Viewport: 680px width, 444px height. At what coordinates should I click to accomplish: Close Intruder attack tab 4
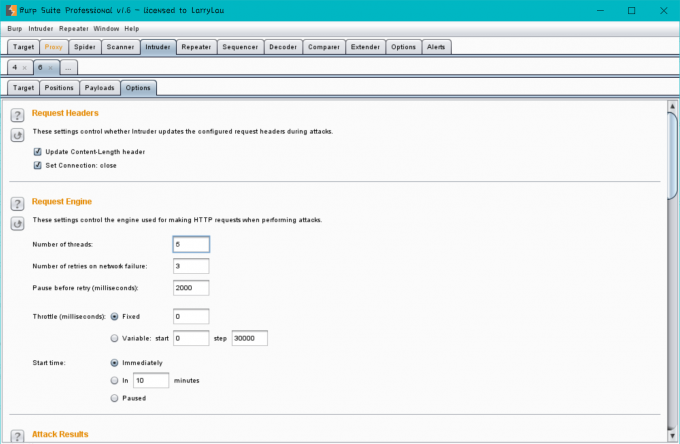pos(25,68)
